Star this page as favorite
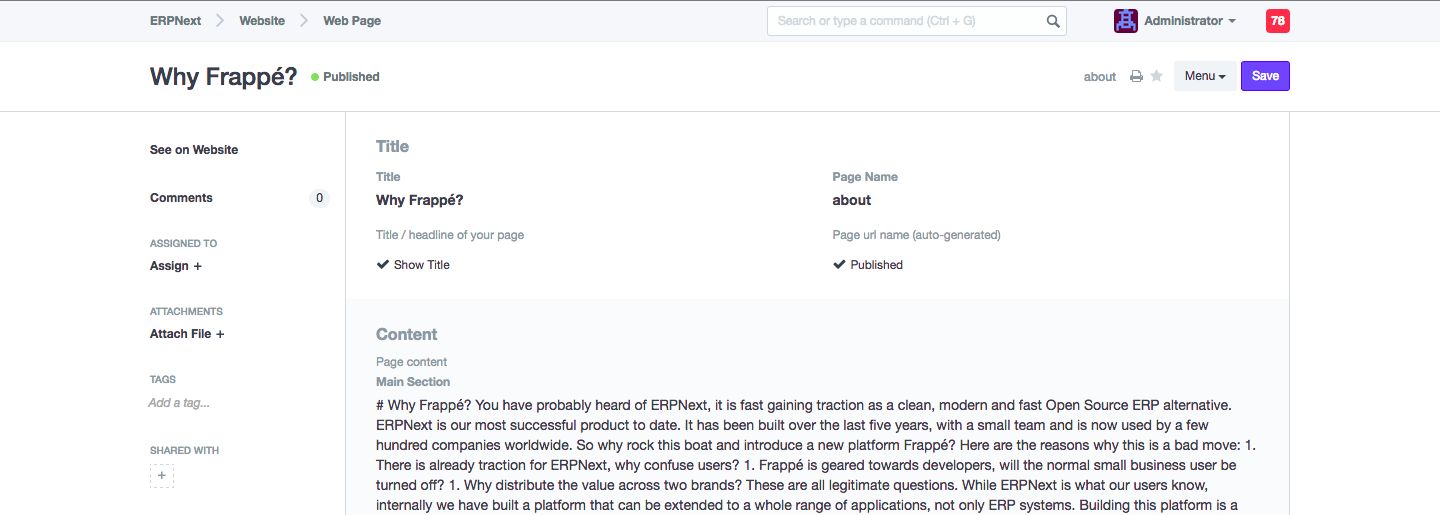Screen dimensions: 1440x515 click(1156, 76)
